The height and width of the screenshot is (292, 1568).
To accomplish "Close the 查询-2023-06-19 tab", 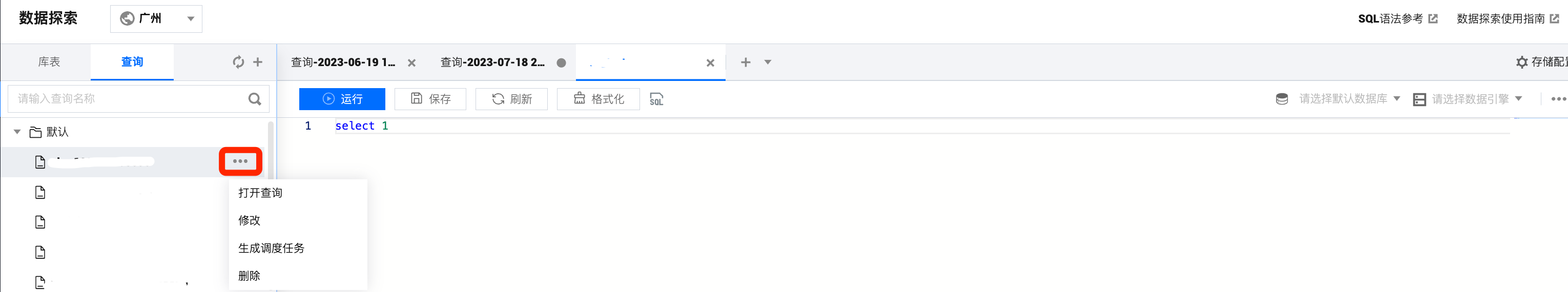I will [411, 62].
